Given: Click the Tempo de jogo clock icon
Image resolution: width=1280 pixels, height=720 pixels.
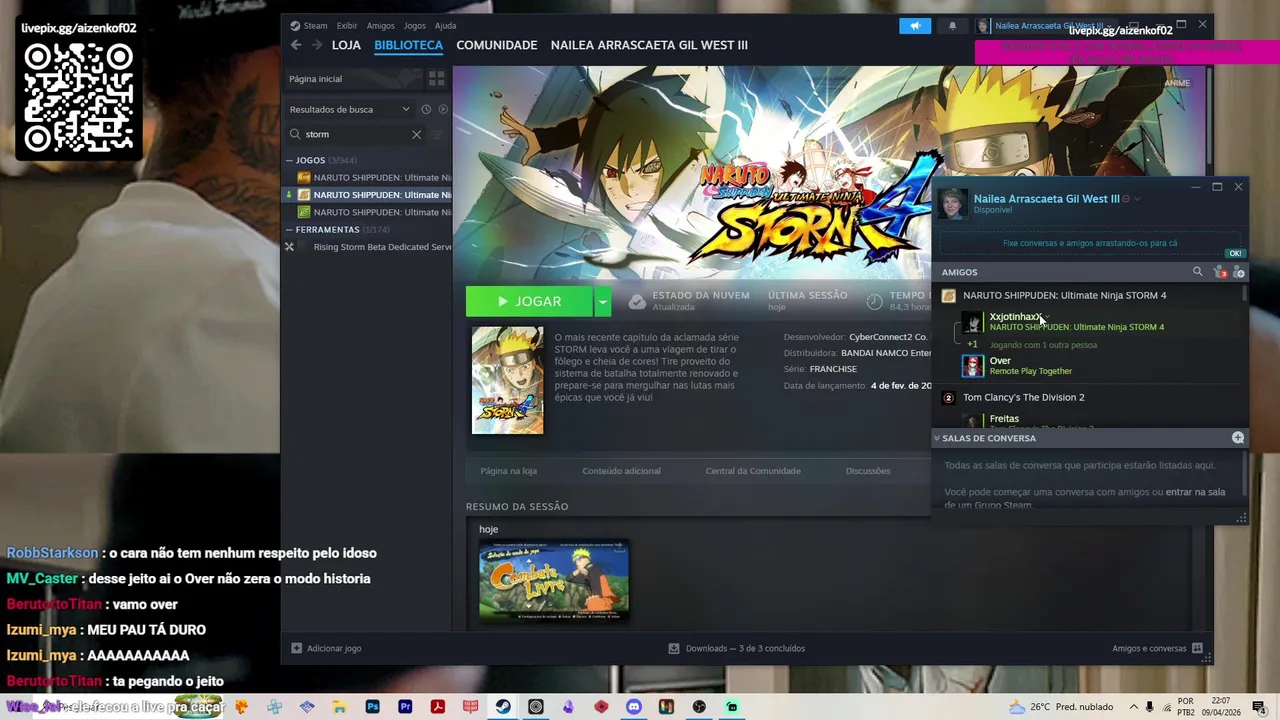Looking at the screenshot, I should pyautogui.click(x=875, y=301).
